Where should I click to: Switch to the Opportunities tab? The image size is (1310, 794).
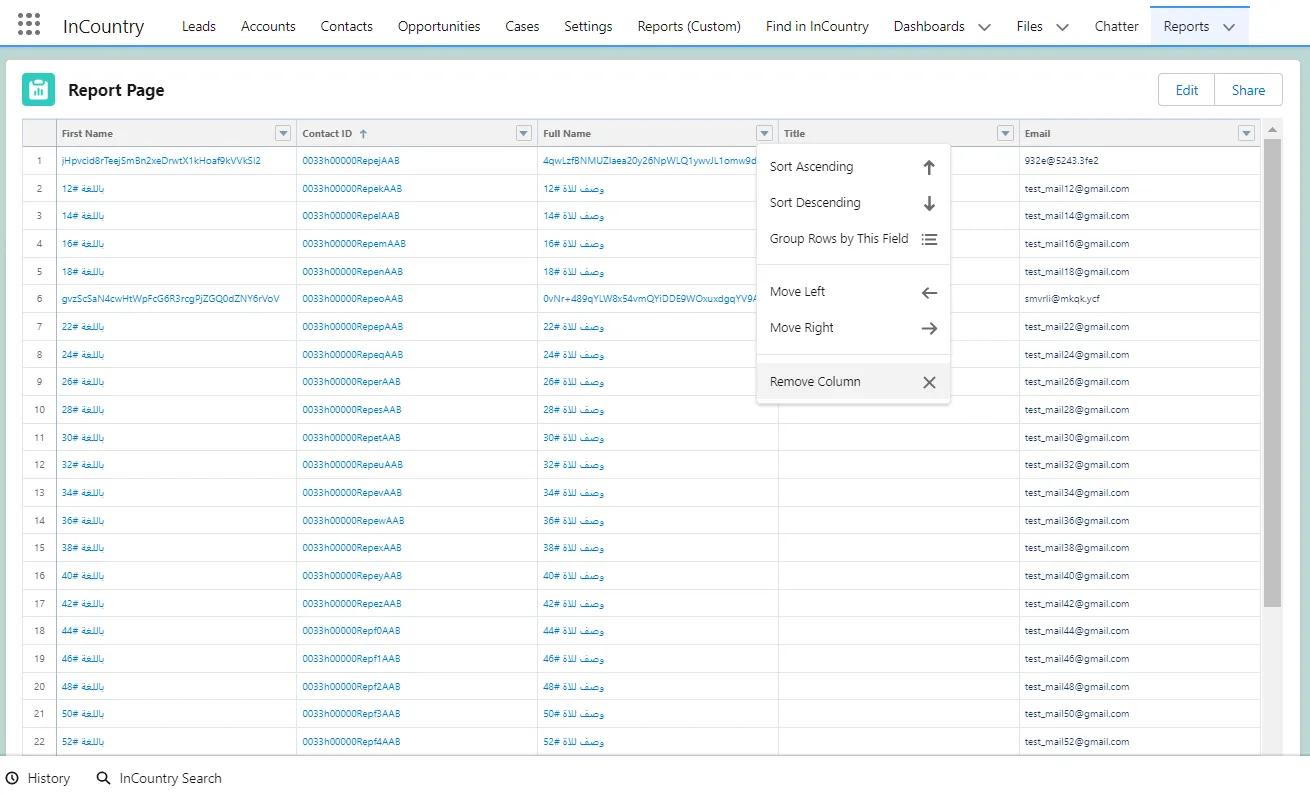click(439, 26)
